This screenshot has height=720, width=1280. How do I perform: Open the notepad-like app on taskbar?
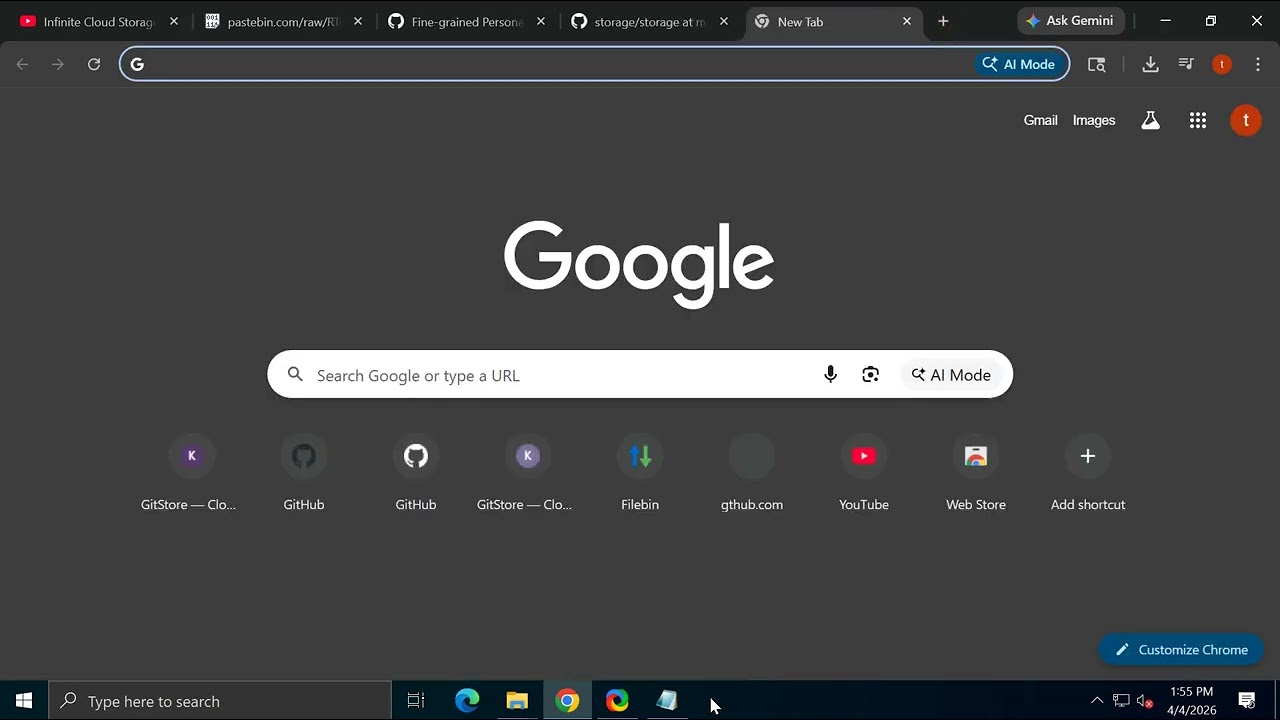(667, 701)
